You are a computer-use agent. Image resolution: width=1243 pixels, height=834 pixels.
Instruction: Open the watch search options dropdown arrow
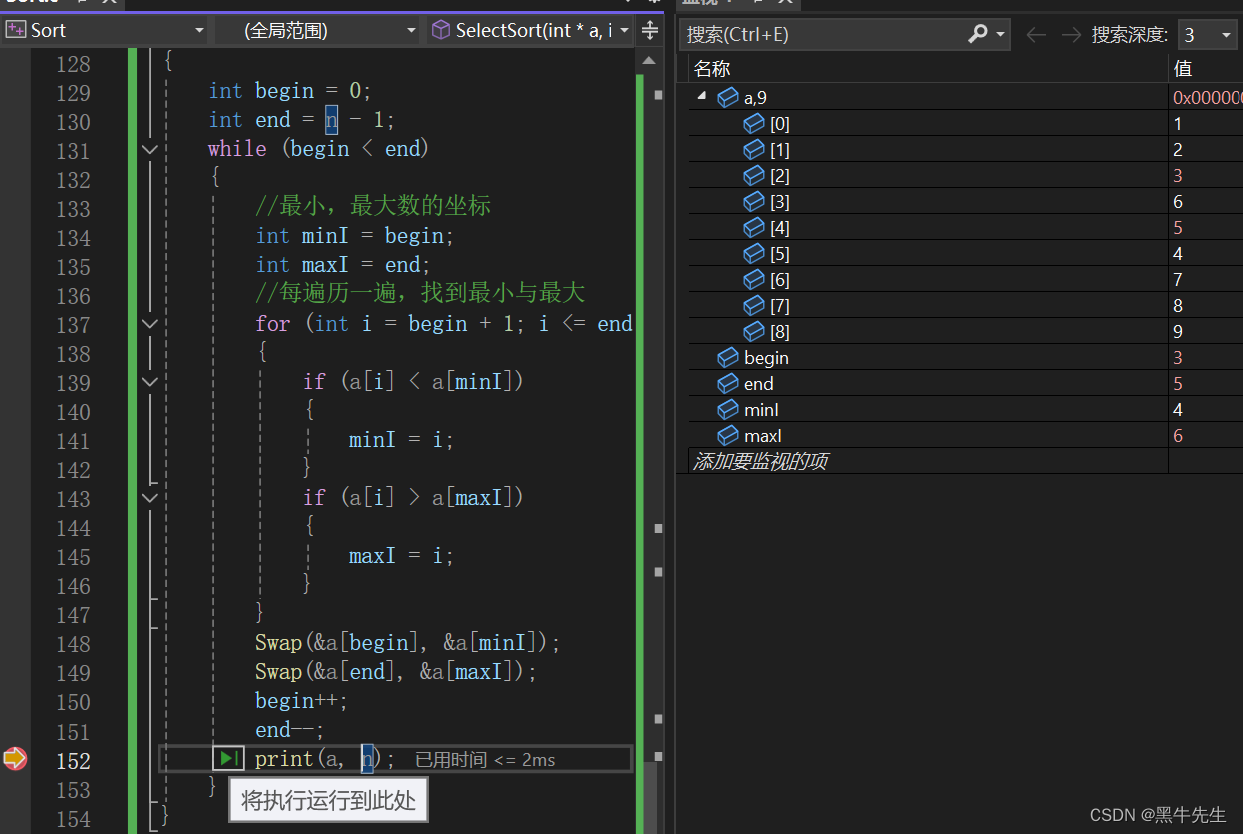click(1001, 35)
